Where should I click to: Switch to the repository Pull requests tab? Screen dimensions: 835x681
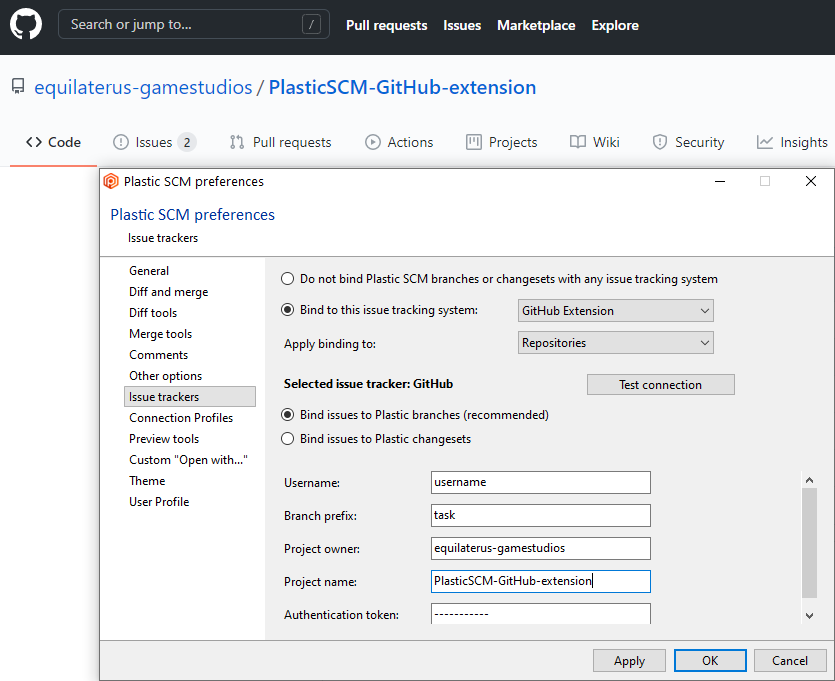281,142
